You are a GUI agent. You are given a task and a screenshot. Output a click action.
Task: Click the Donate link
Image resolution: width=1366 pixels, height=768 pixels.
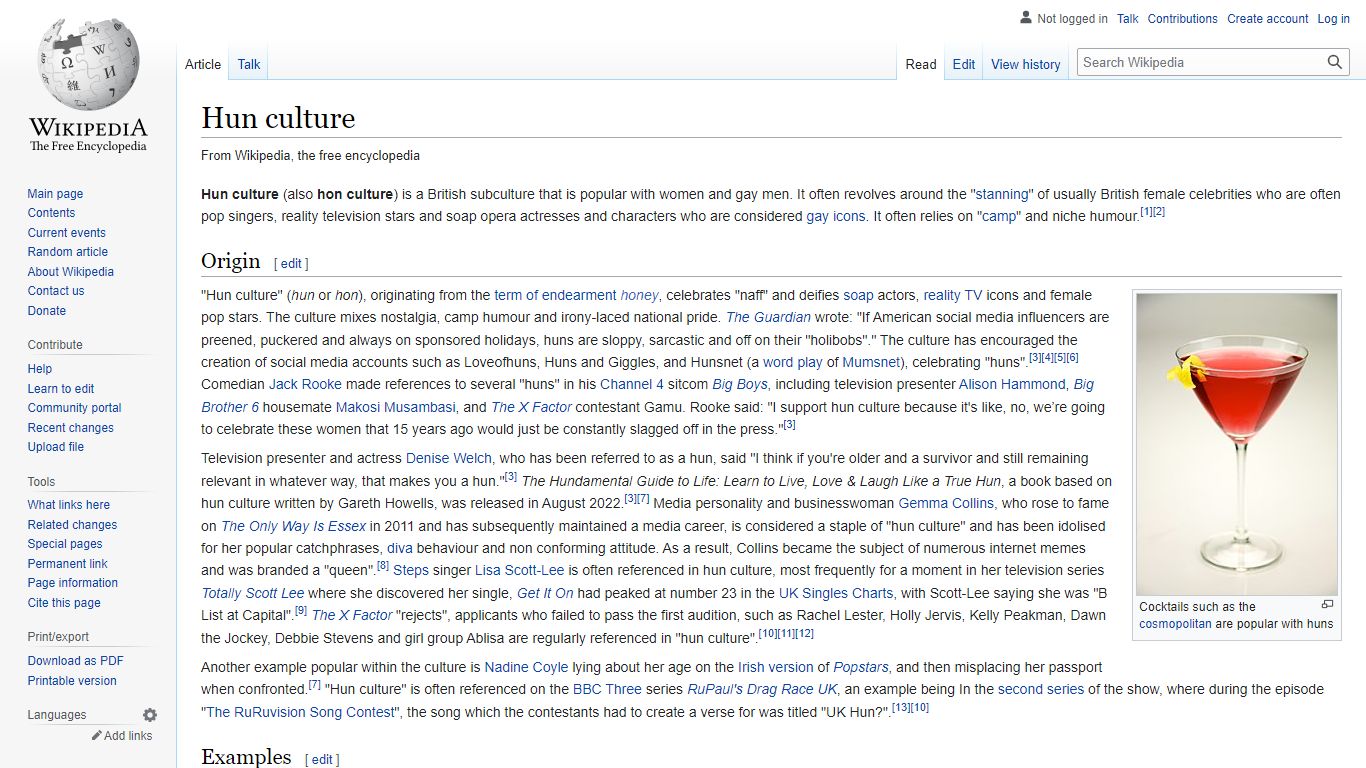point(46,311)
